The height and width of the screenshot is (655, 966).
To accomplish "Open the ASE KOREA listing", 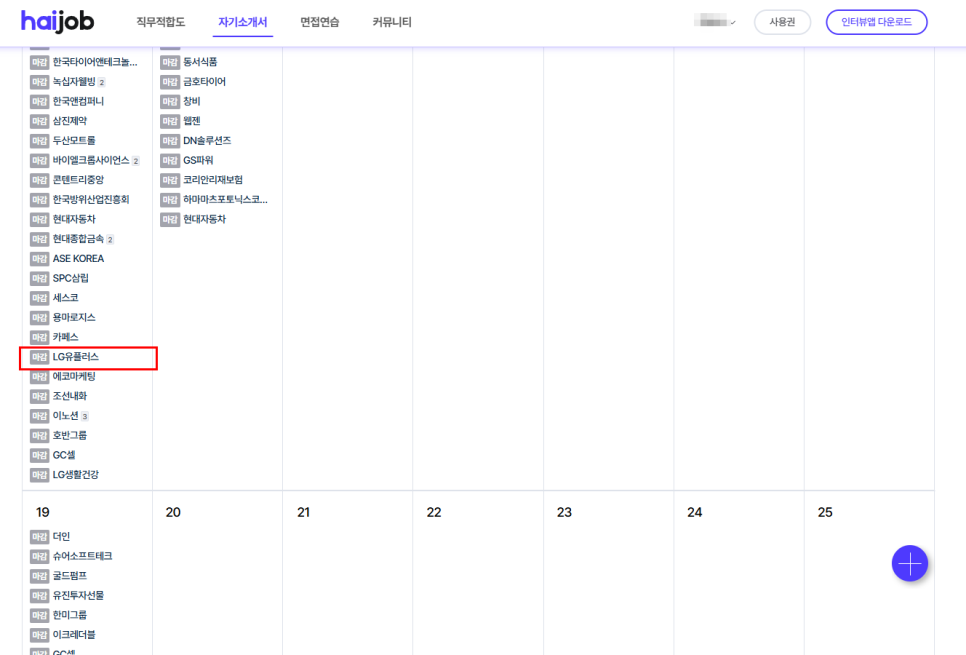I will (x=78, y=259).
